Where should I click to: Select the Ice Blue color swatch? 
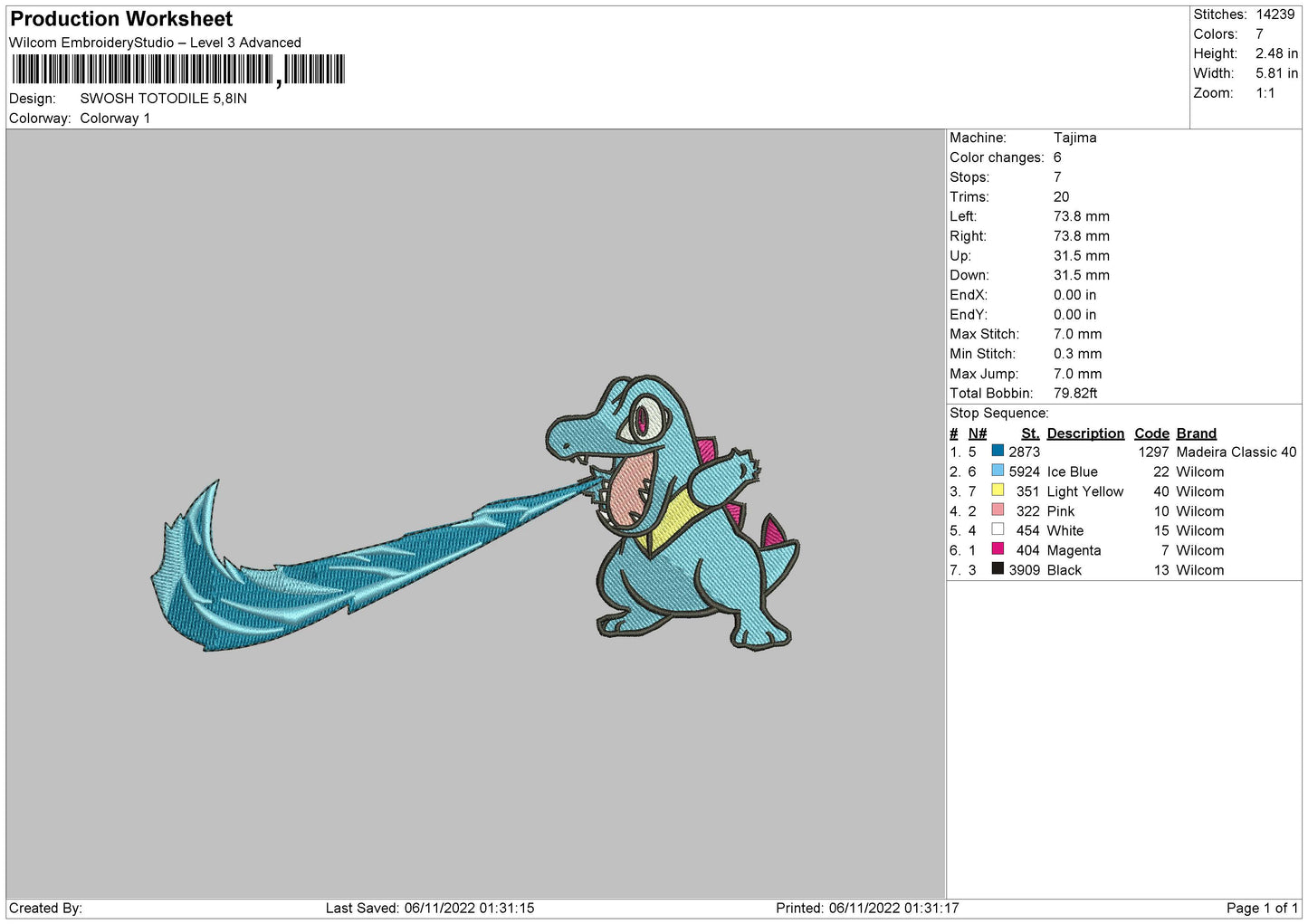[x=998, y=471]
